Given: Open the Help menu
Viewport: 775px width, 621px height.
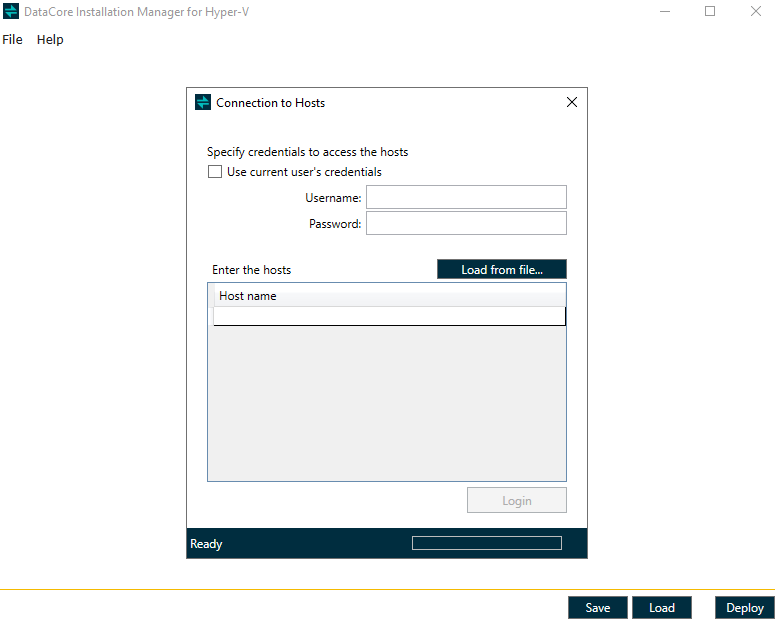Looking at the screenshot, I should coord(50,40).
